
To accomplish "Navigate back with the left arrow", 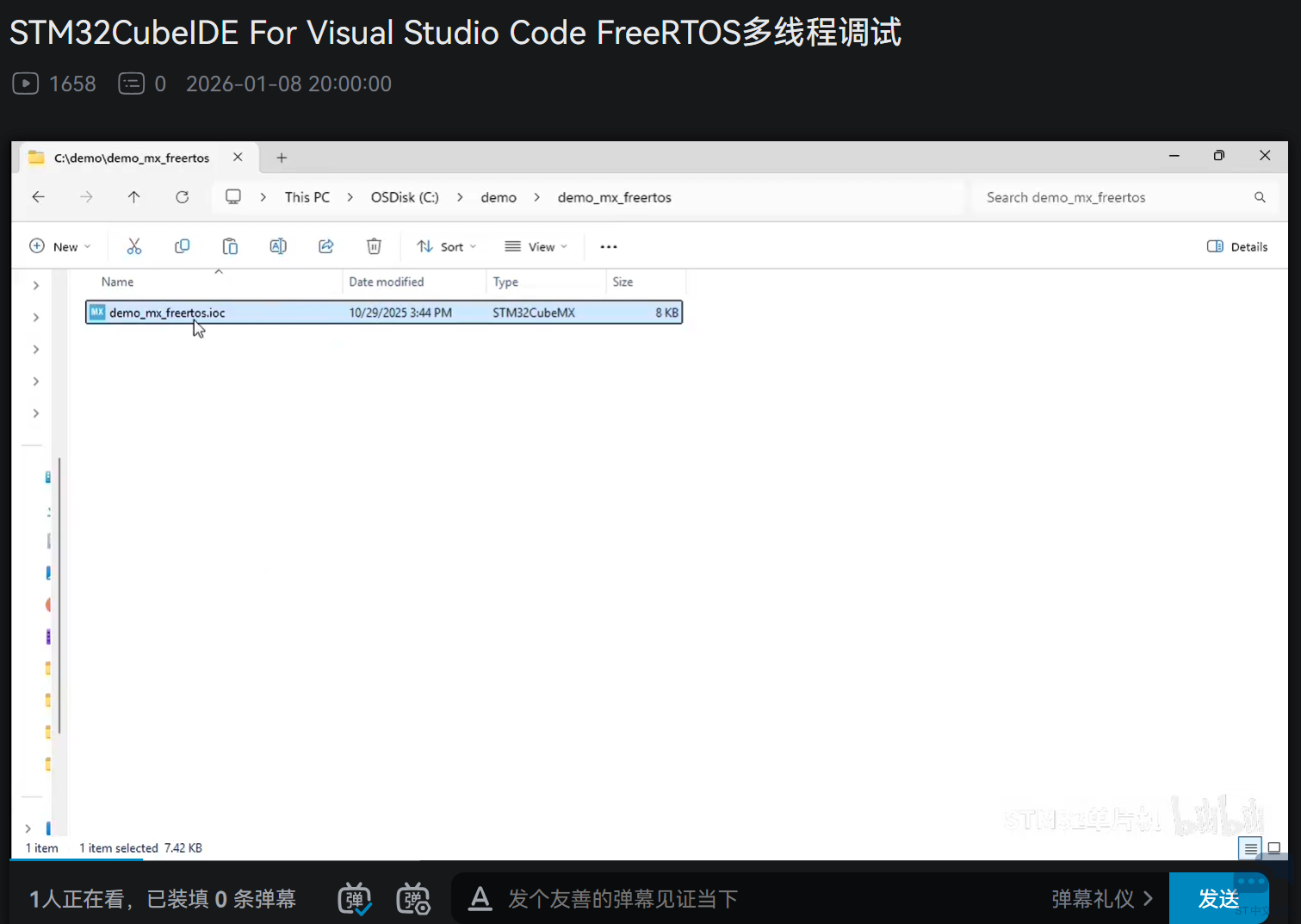I will pos(39,197).
